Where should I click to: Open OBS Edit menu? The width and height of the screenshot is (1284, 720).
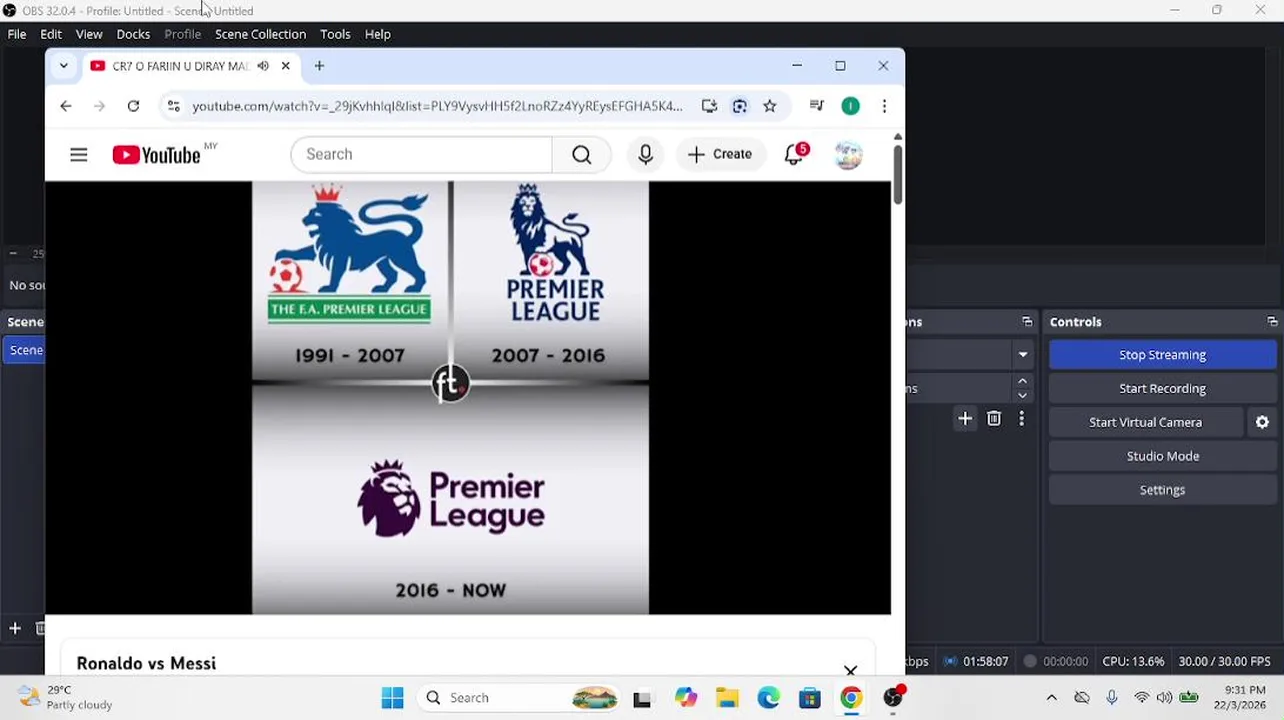[x=51, y=34]
